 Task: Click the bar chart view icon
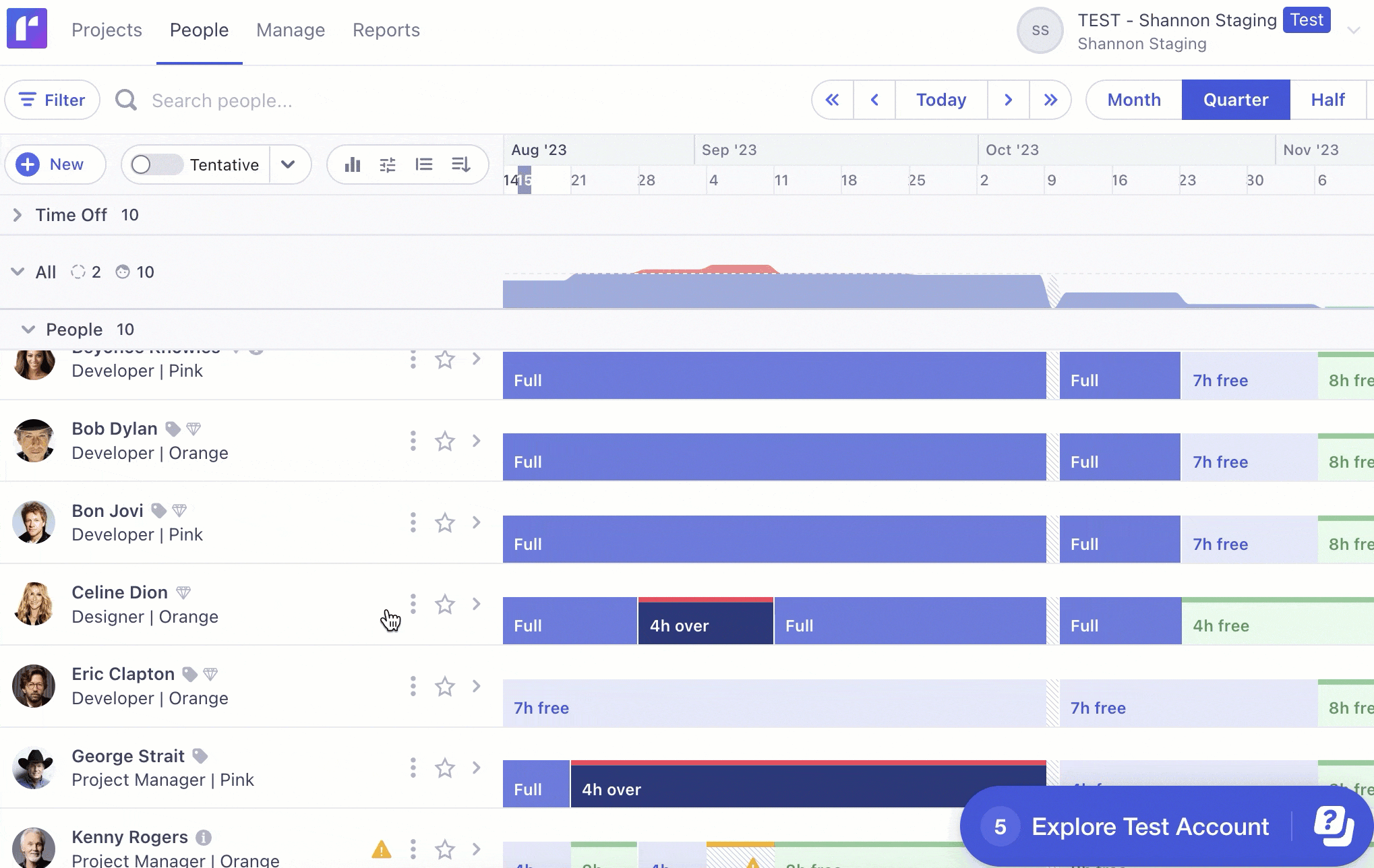pyautogui.click(x=353, y=165)
